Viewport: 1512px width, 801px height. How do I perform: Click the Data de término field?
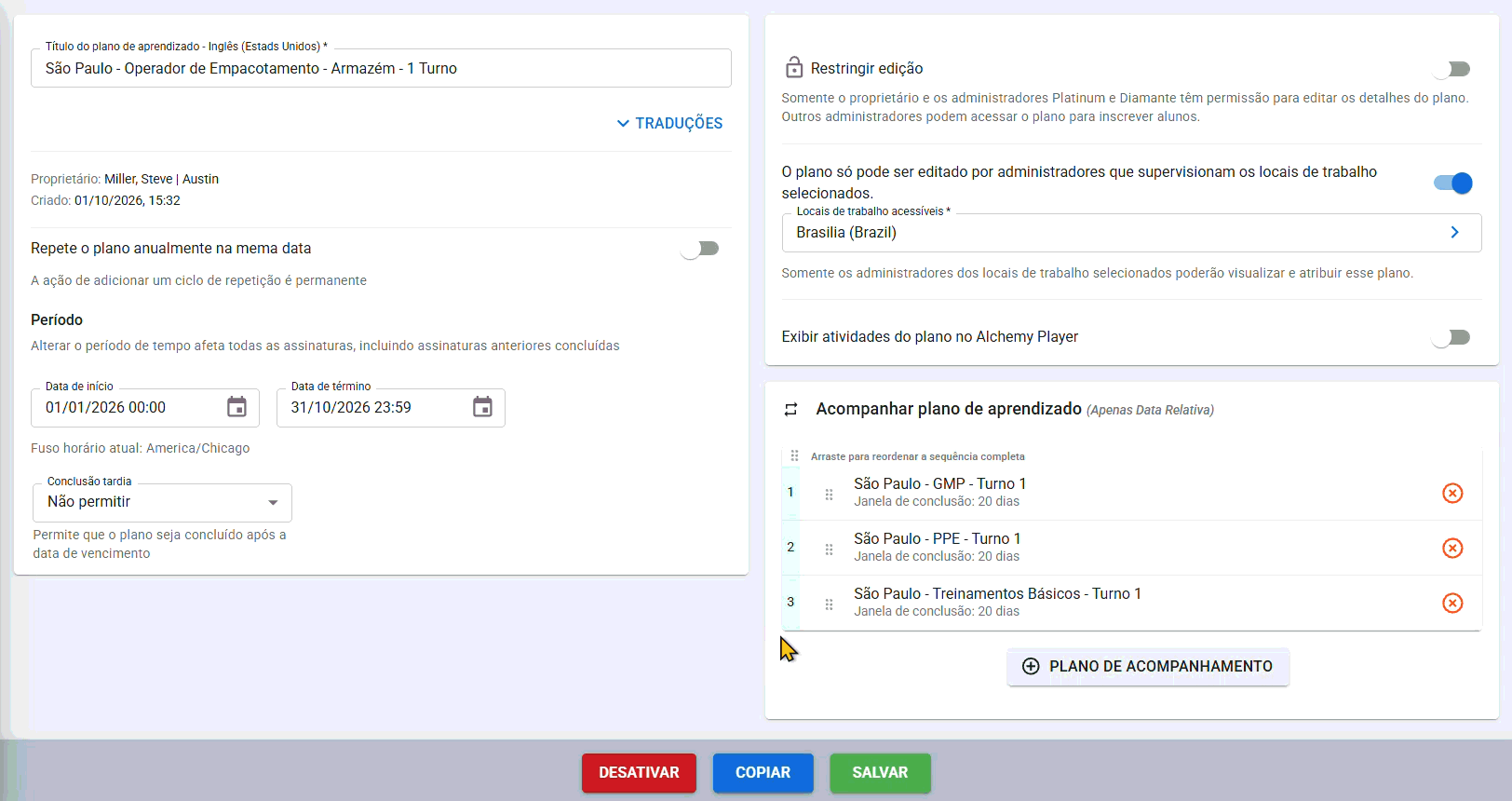click(391, 408)
